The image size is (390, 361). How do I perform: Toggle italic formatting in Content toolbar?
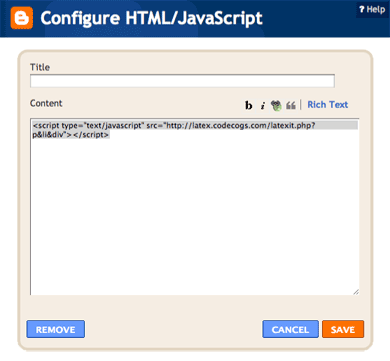263,106
